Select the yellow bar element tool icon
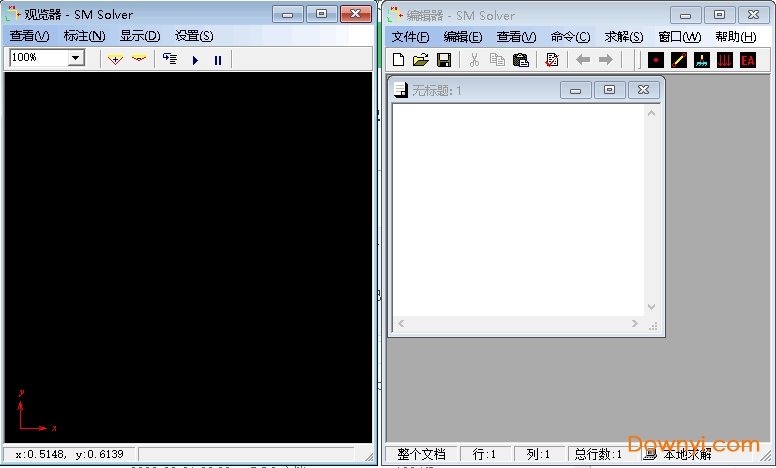The height and width of the screenshot is (468, 776). 679,60
